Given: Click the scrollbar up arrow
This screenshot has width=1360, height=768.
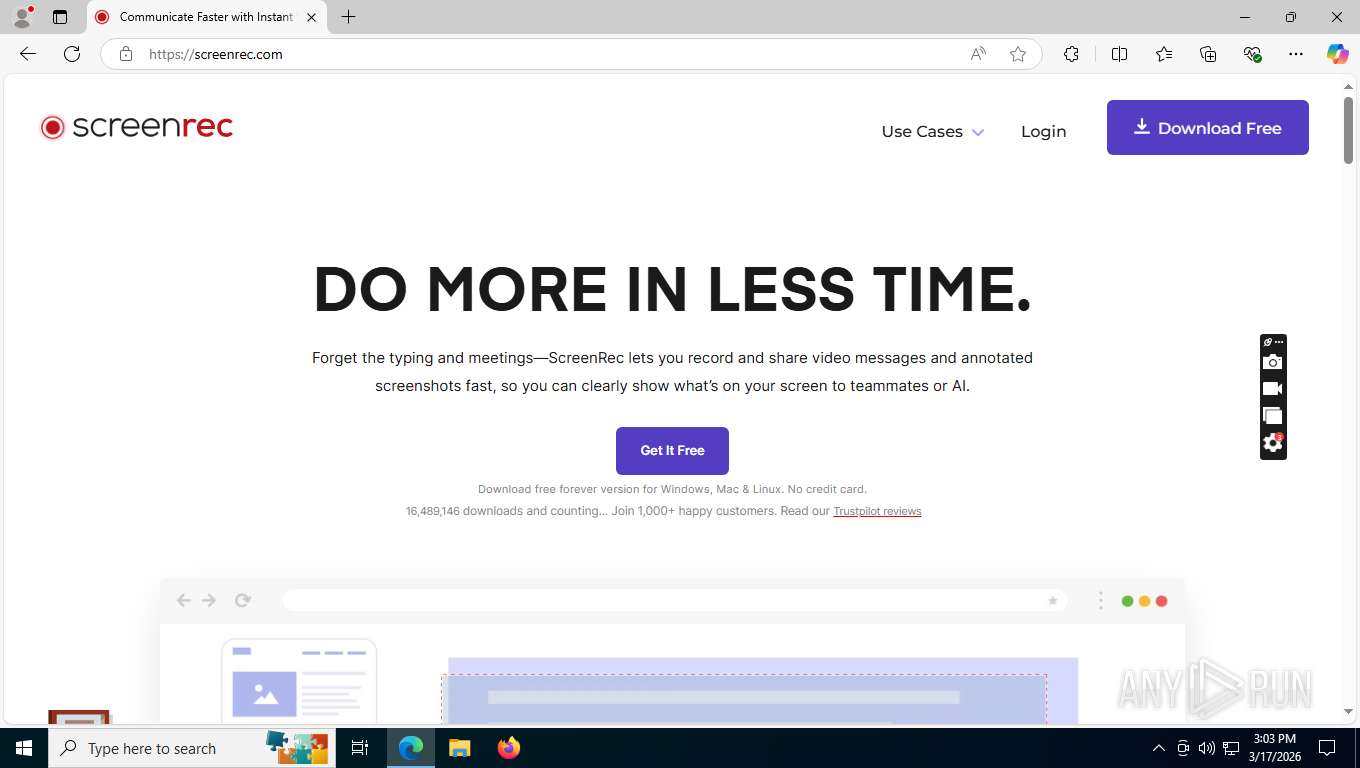Looking at the screenshot, I should (x=1348, y=87).
